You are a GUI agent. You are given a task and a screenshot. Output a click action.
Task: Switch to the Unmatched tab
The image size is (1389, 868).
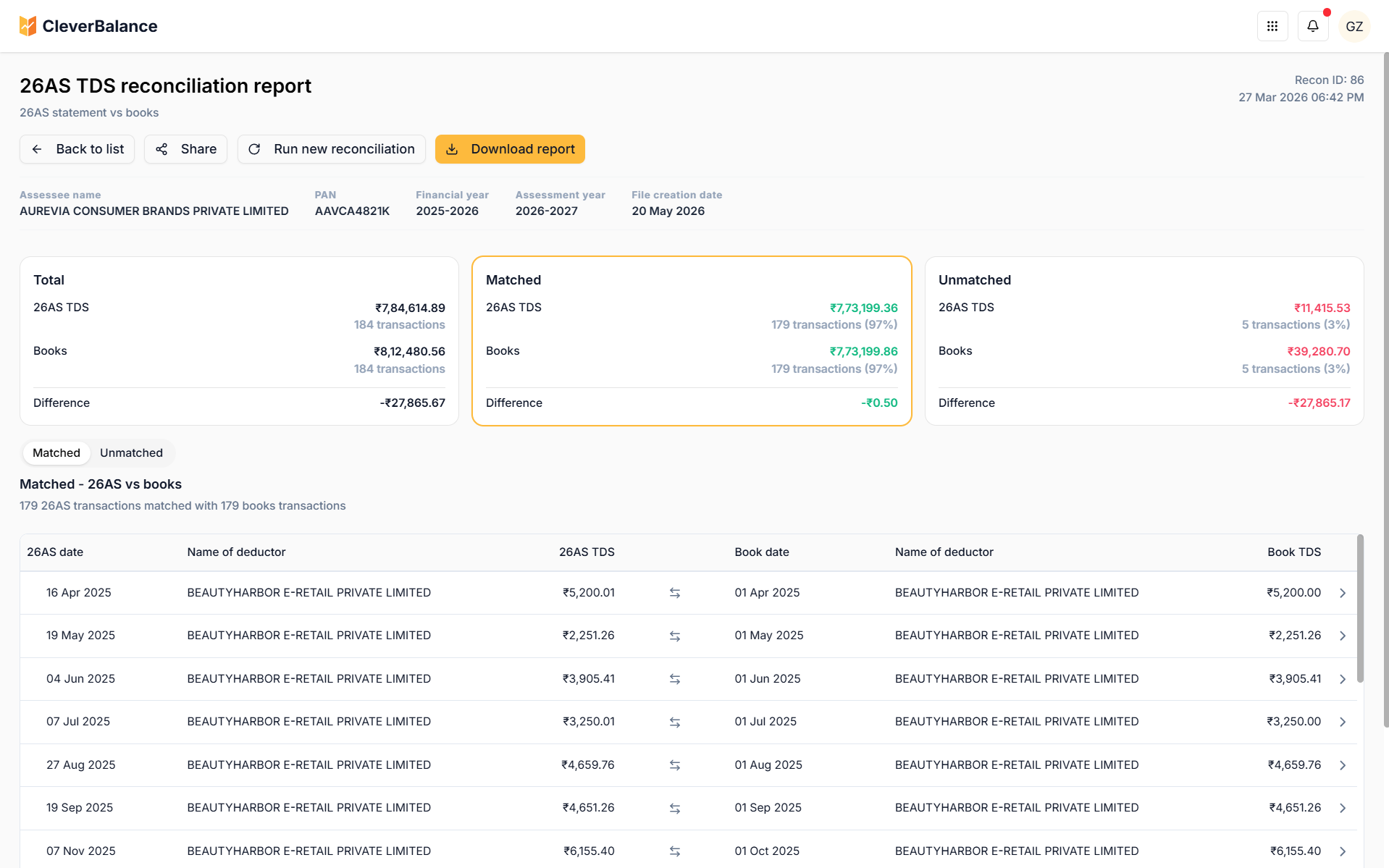[131, 453]
